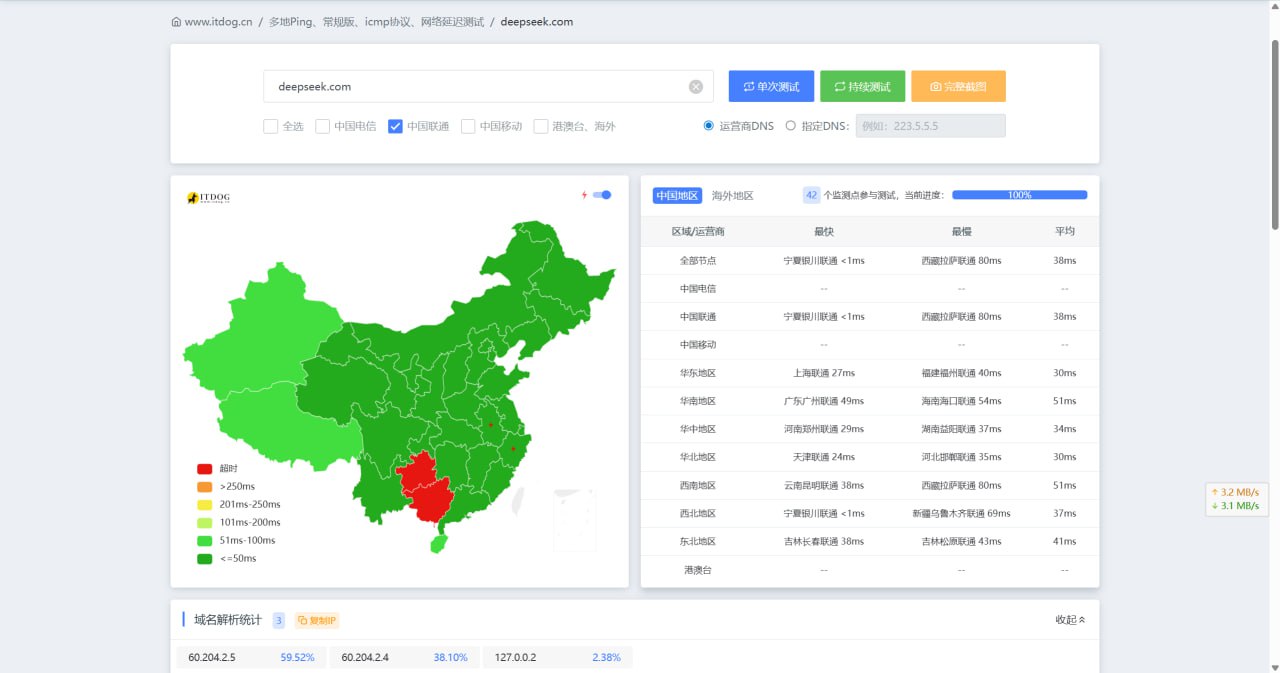The width and height of the screenshot is (1280, 673).
Task: Select the 全部节点 row label
Action: point(698,261)
